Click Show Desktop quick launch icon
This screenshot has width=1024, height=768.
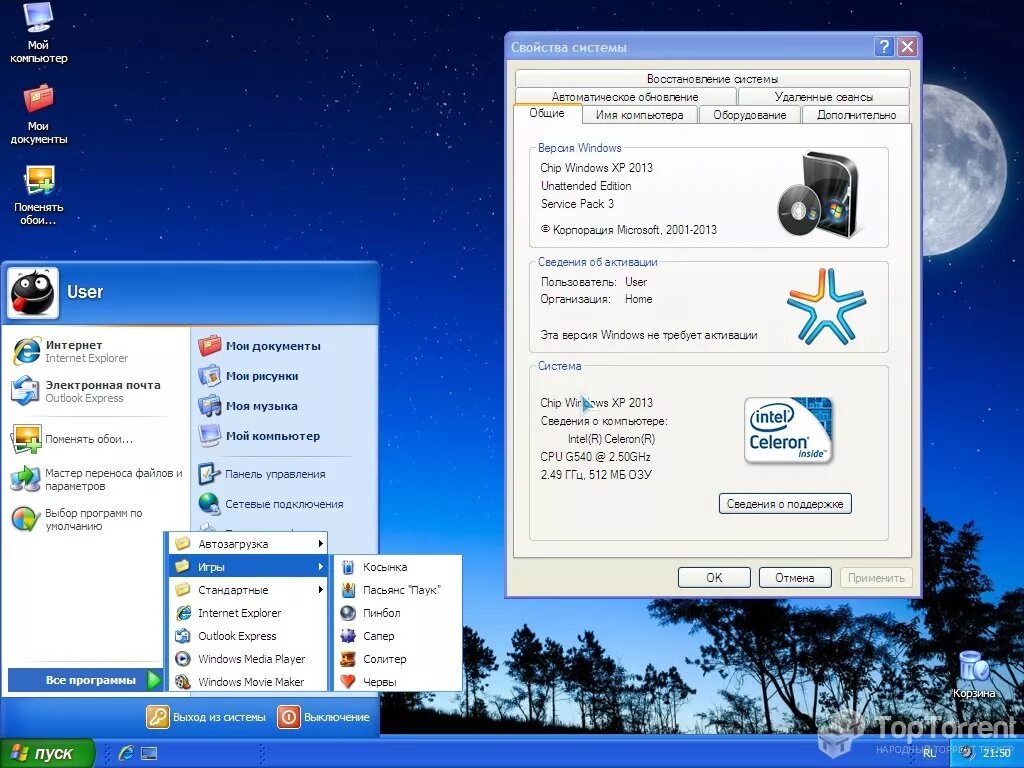[x=149, y=753]
